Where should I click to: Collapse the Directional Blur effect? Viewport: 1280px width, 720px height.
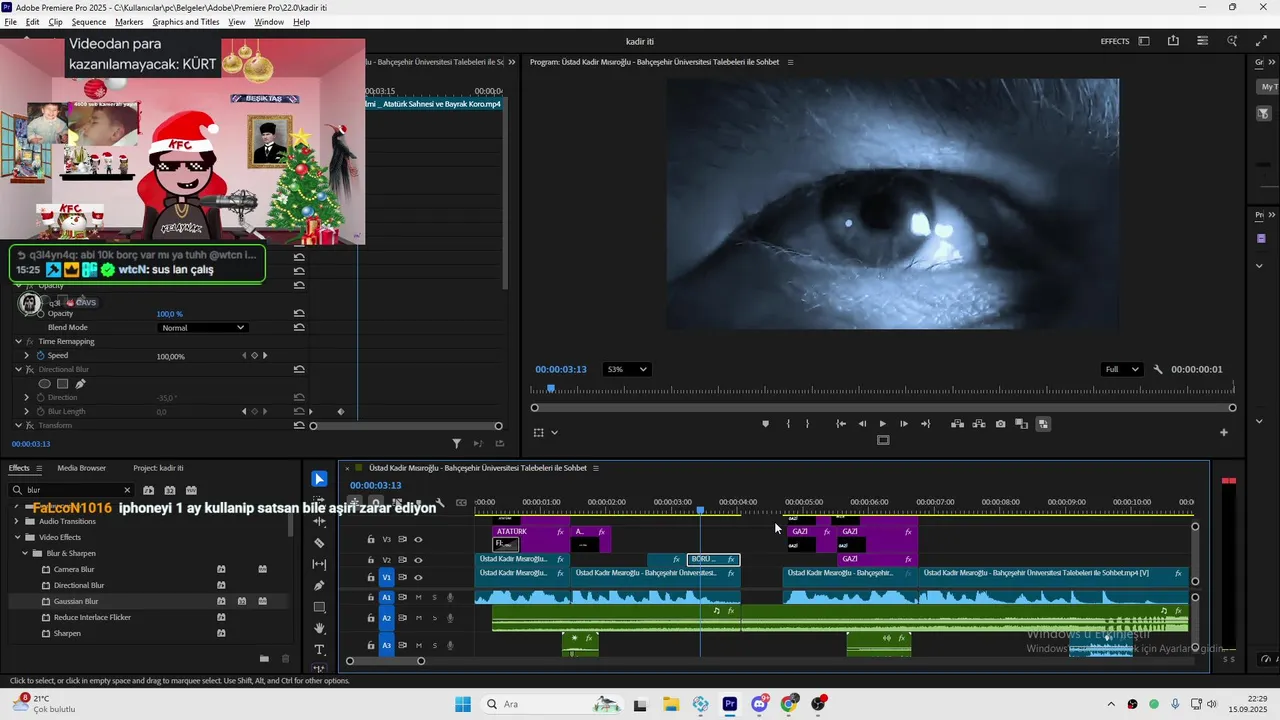coord(18,369)
